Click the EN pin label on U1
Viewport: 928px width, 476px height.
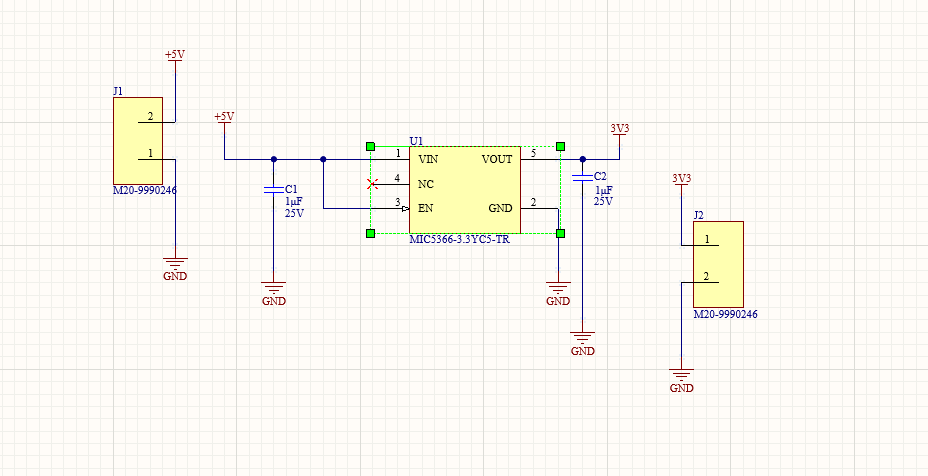[x=426, y=208]
